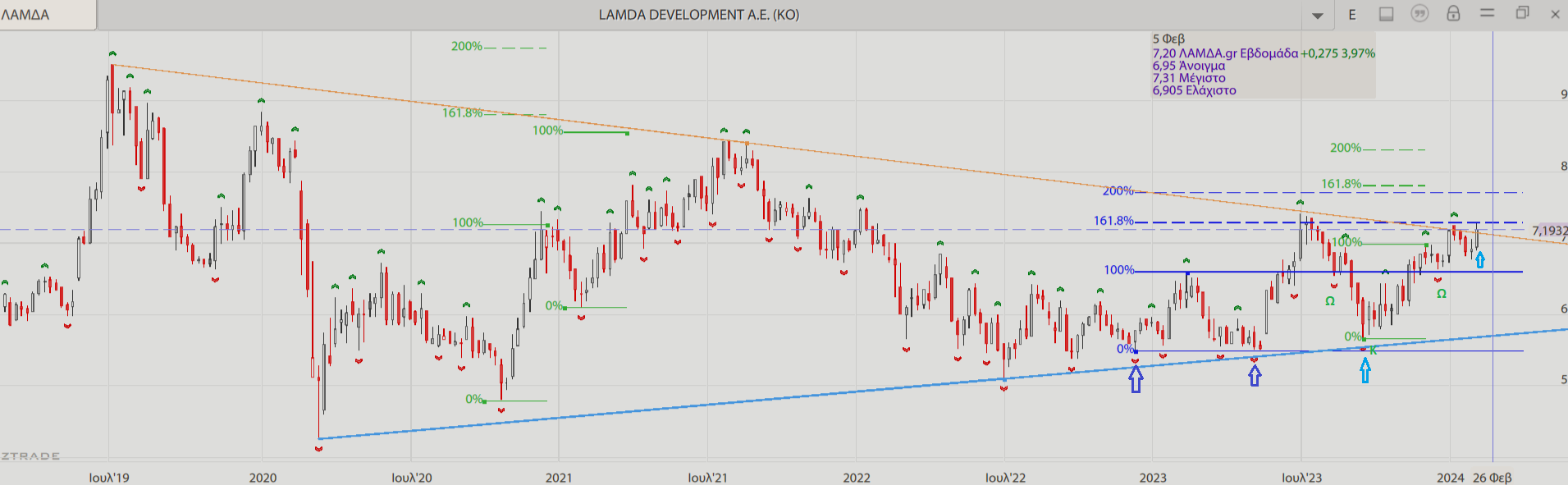Screen dimensions: 1568x485
Task: Toggle the chart lock icon
Action: 1453,13
